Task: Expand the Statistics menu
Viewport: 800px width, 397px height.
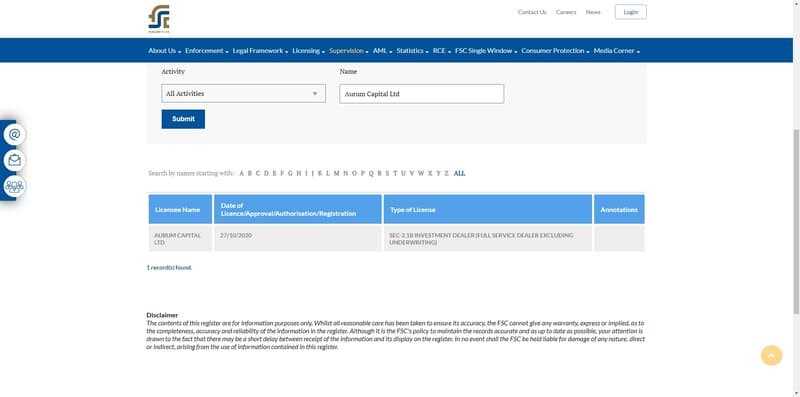Action: [412, 51]
